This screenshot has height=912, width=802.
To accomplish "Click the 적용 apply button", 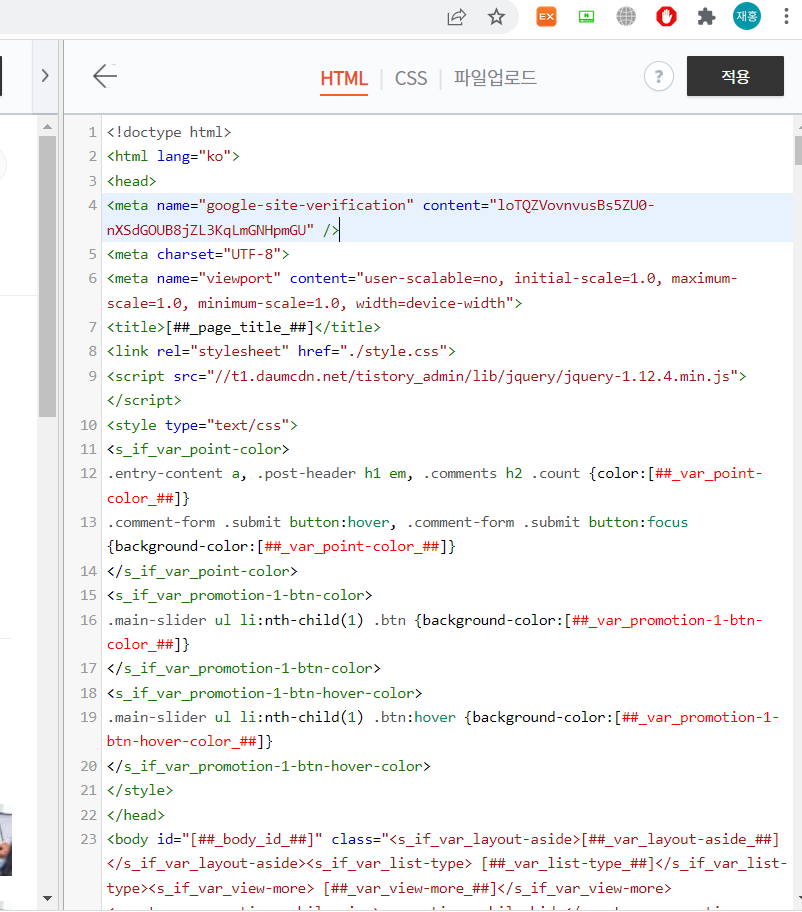I will (735, 76).
